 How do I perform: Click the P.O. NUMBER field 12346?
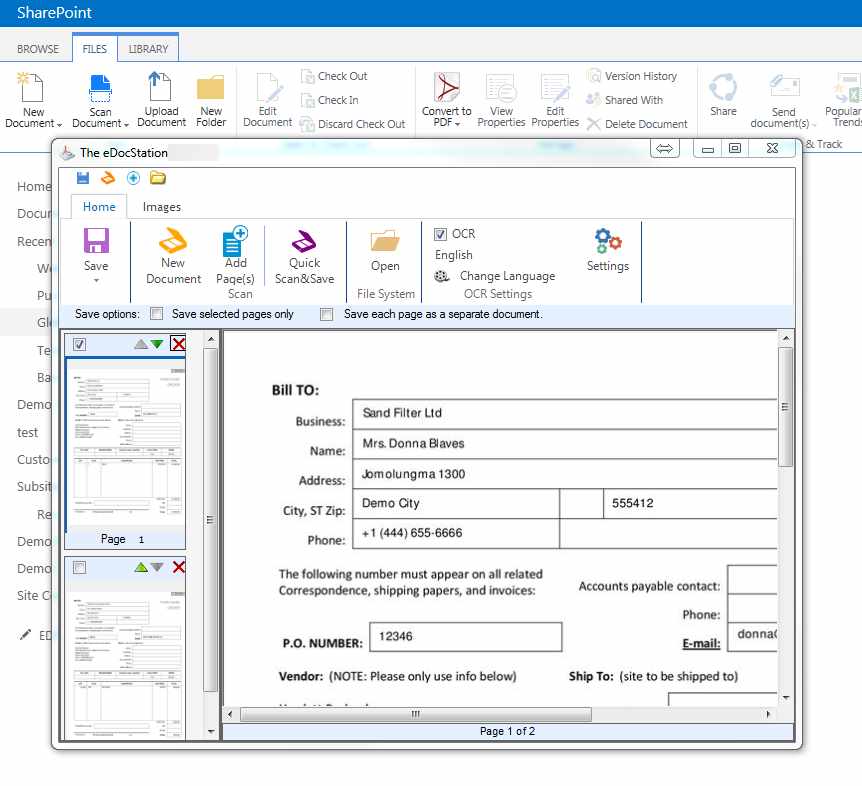click(466, 636)
